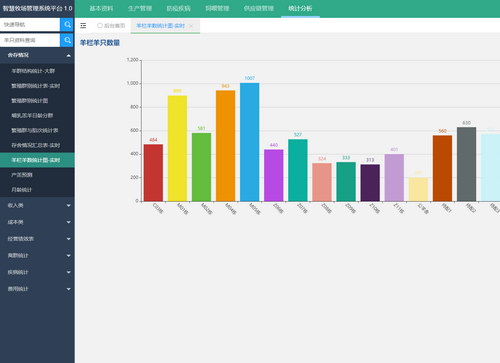
Task: Focus the 快速导航 input field
Action: tap(30, 25)
